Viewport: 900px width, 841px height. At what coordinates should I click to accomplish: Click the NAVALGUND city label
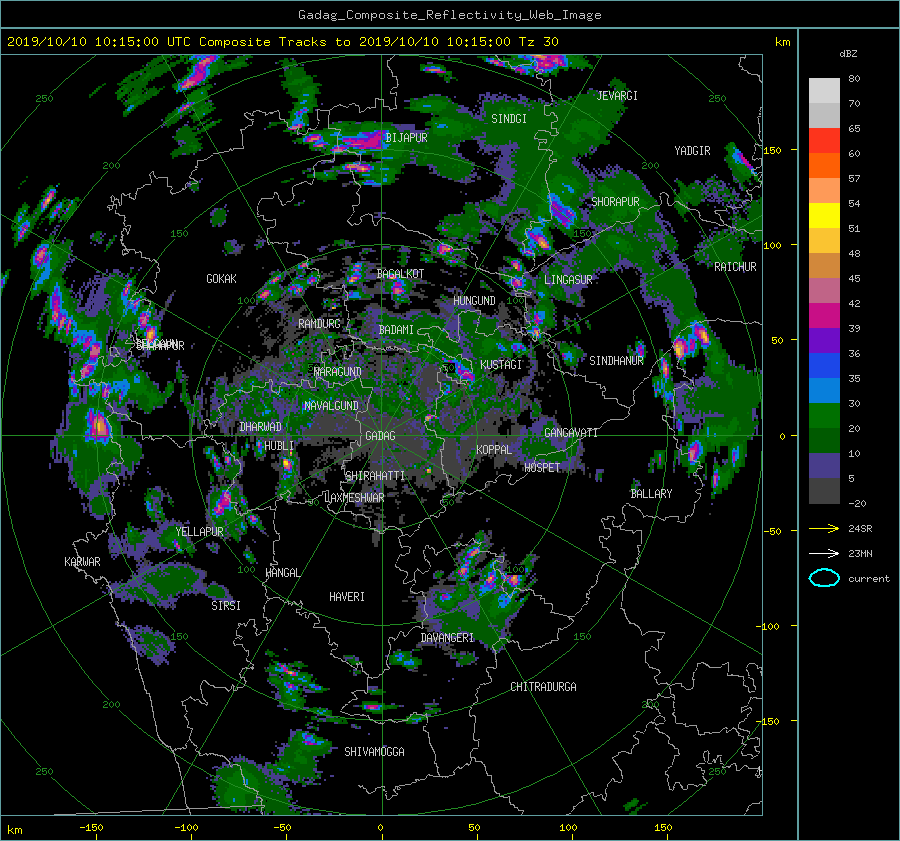click(x=331, y=406)
